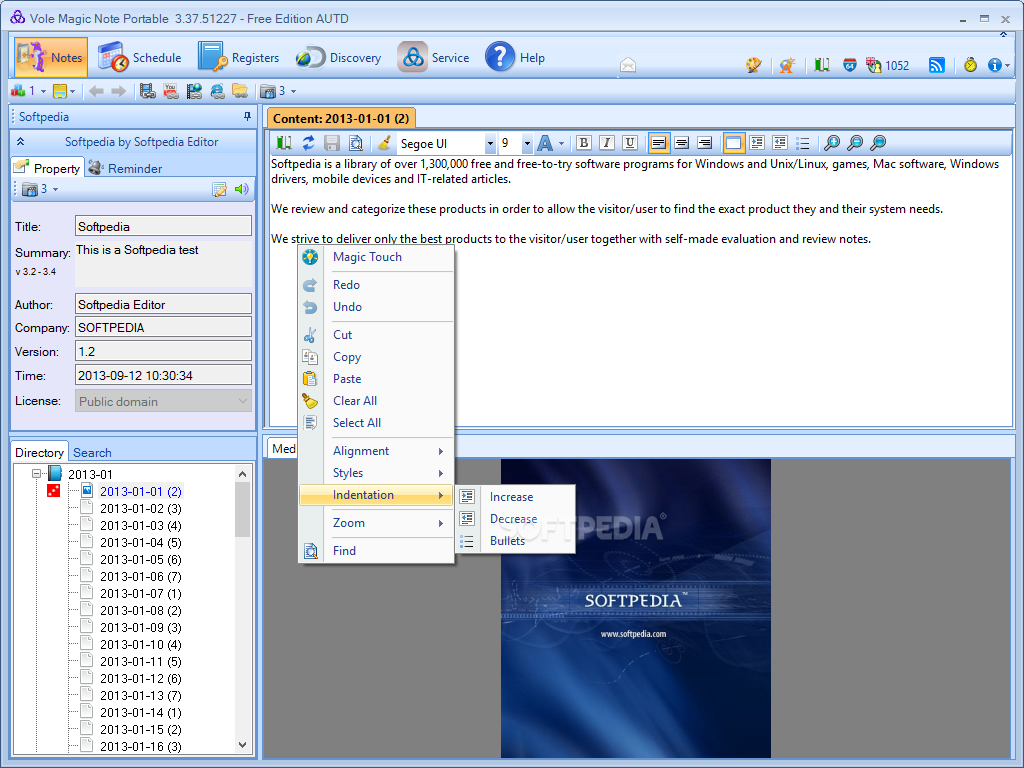
Task: Click the Company input field
Action: coord(163,327)
